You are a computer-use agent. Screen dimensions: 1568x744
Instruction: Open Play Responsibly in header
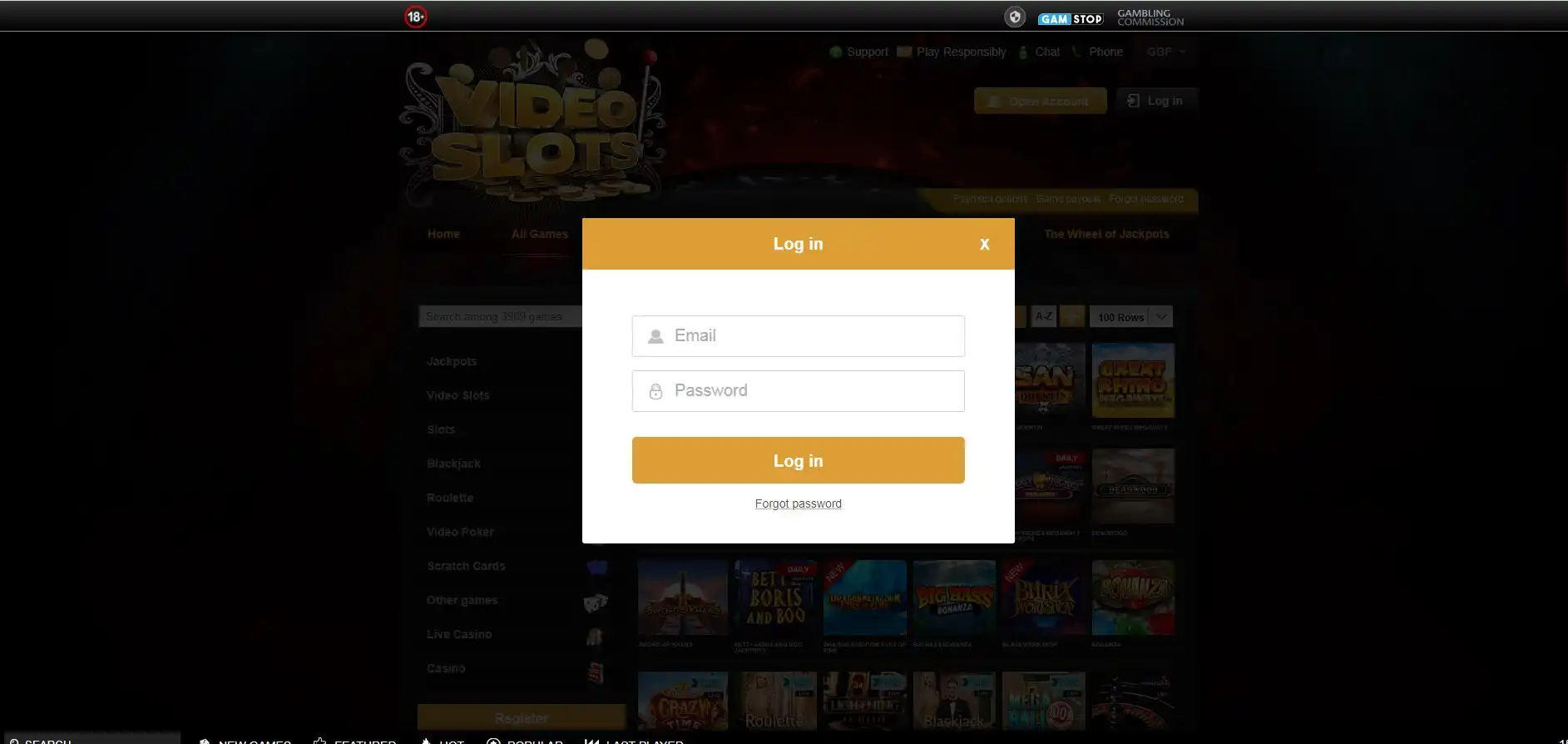[952, 52]
